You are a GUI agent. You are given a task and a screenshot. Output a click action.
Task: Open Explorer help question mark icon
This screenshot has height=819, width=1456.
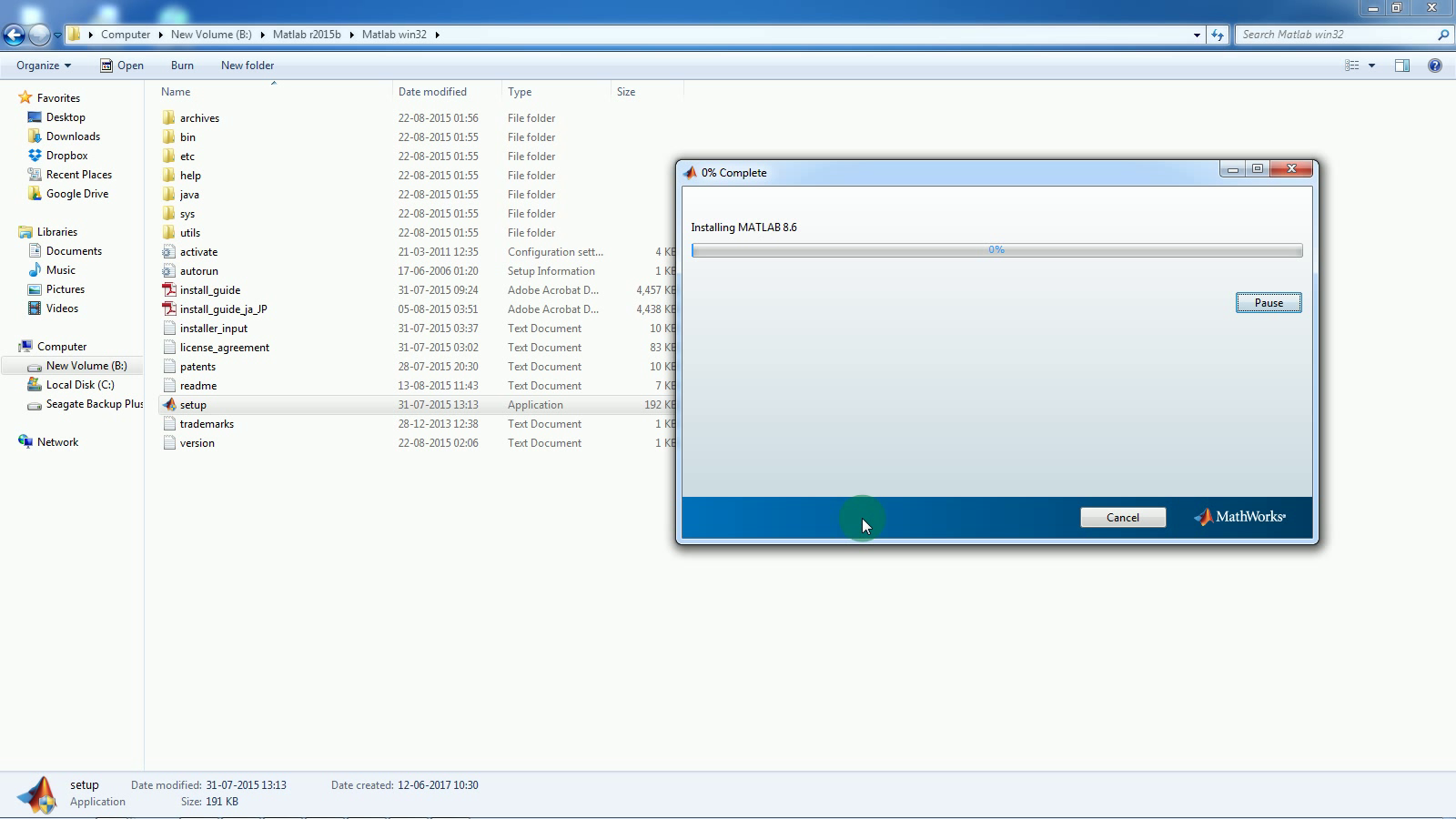[x=1435, y=66]
